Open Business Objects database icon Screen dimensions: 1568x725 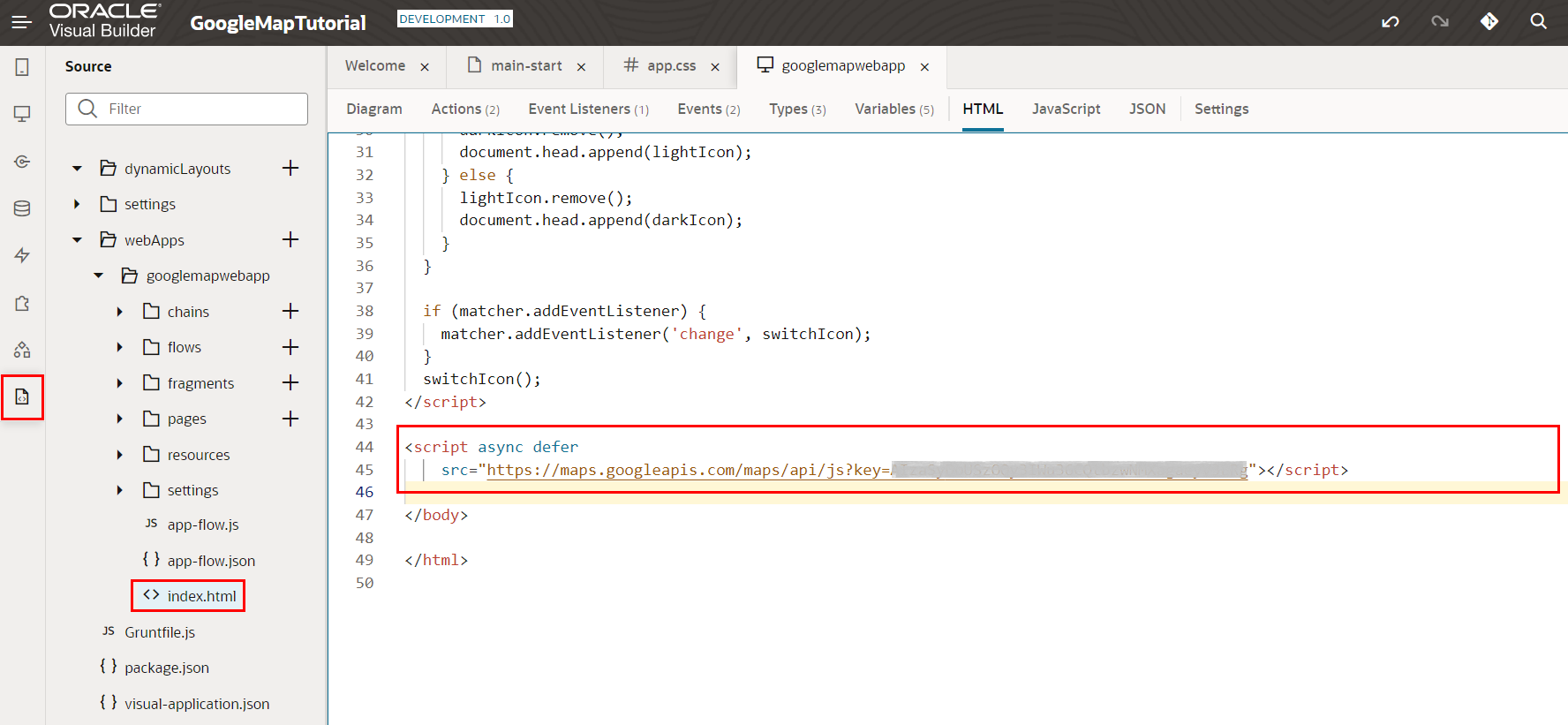click(22, 208)
